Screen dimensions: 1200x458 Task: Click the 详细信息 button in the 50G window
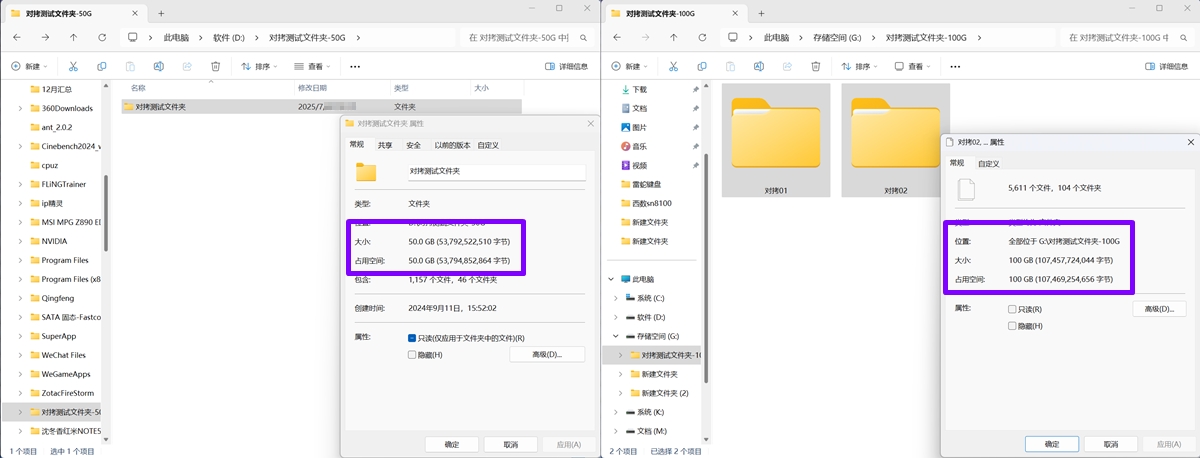click(566, 67)
